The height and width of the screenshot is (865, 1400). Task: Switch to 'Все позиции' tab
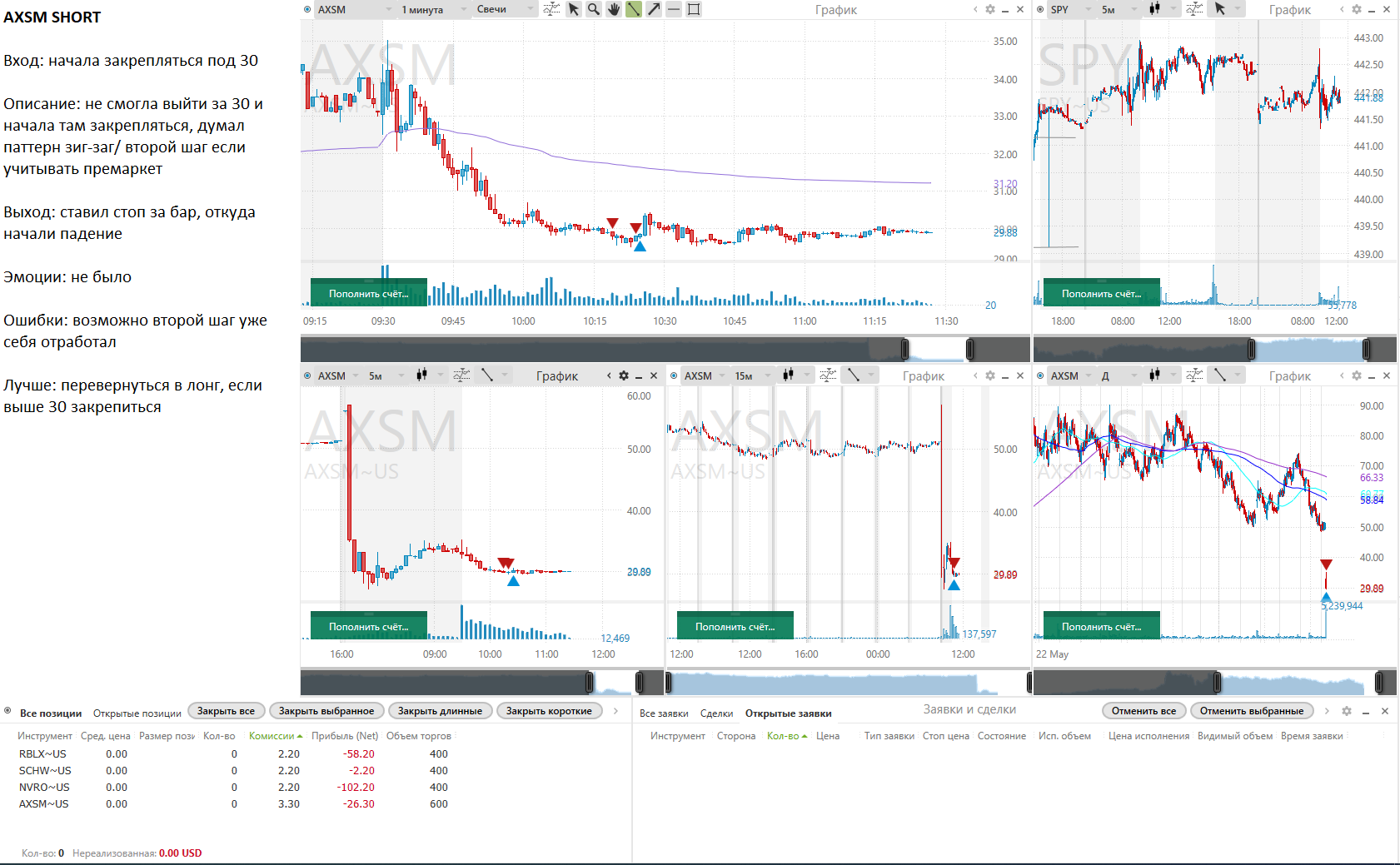click(x=51, y=713)
